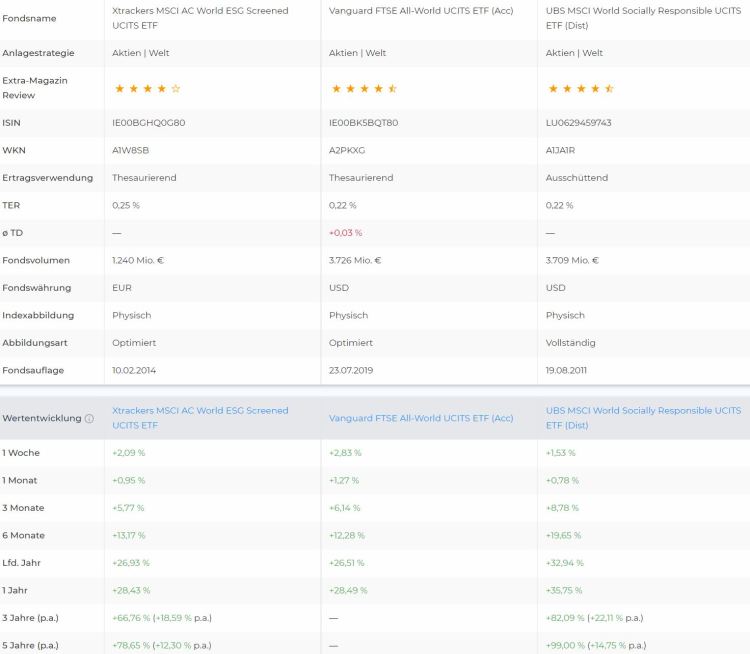
Task: Click the Extra-Magazin Review row label
Action: coord(33,88)
